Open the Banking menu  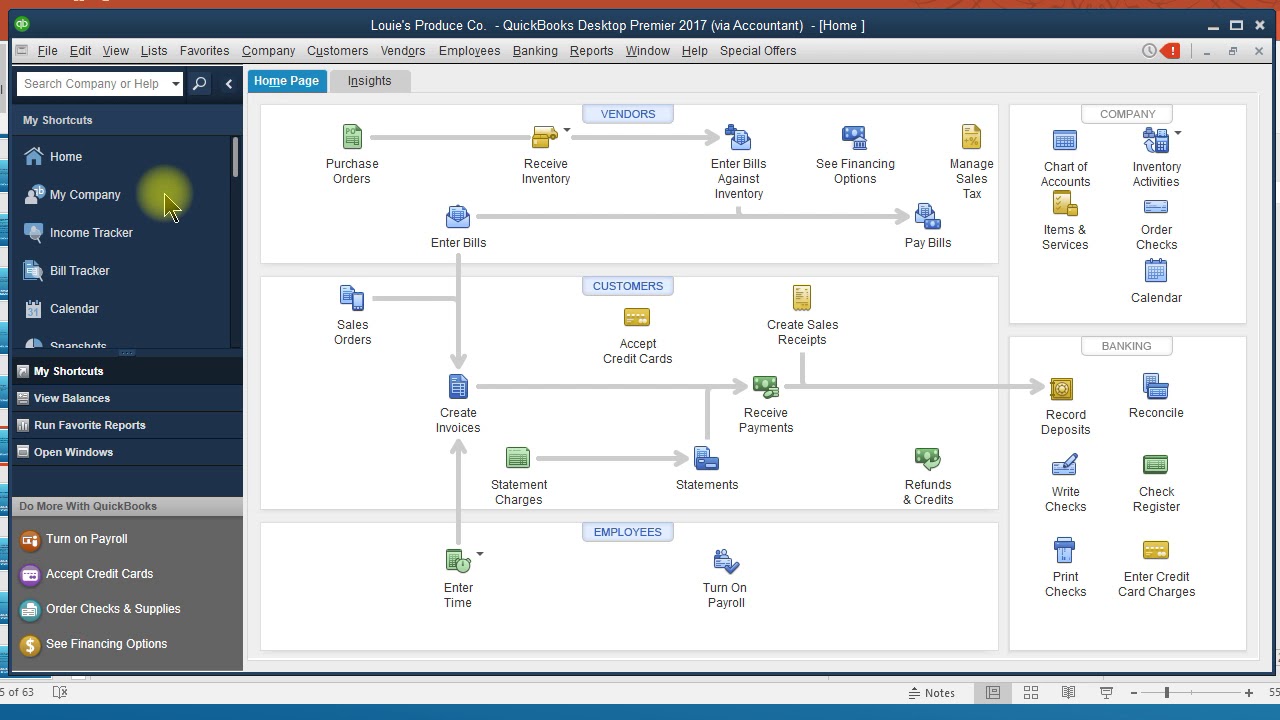(535, 51)
